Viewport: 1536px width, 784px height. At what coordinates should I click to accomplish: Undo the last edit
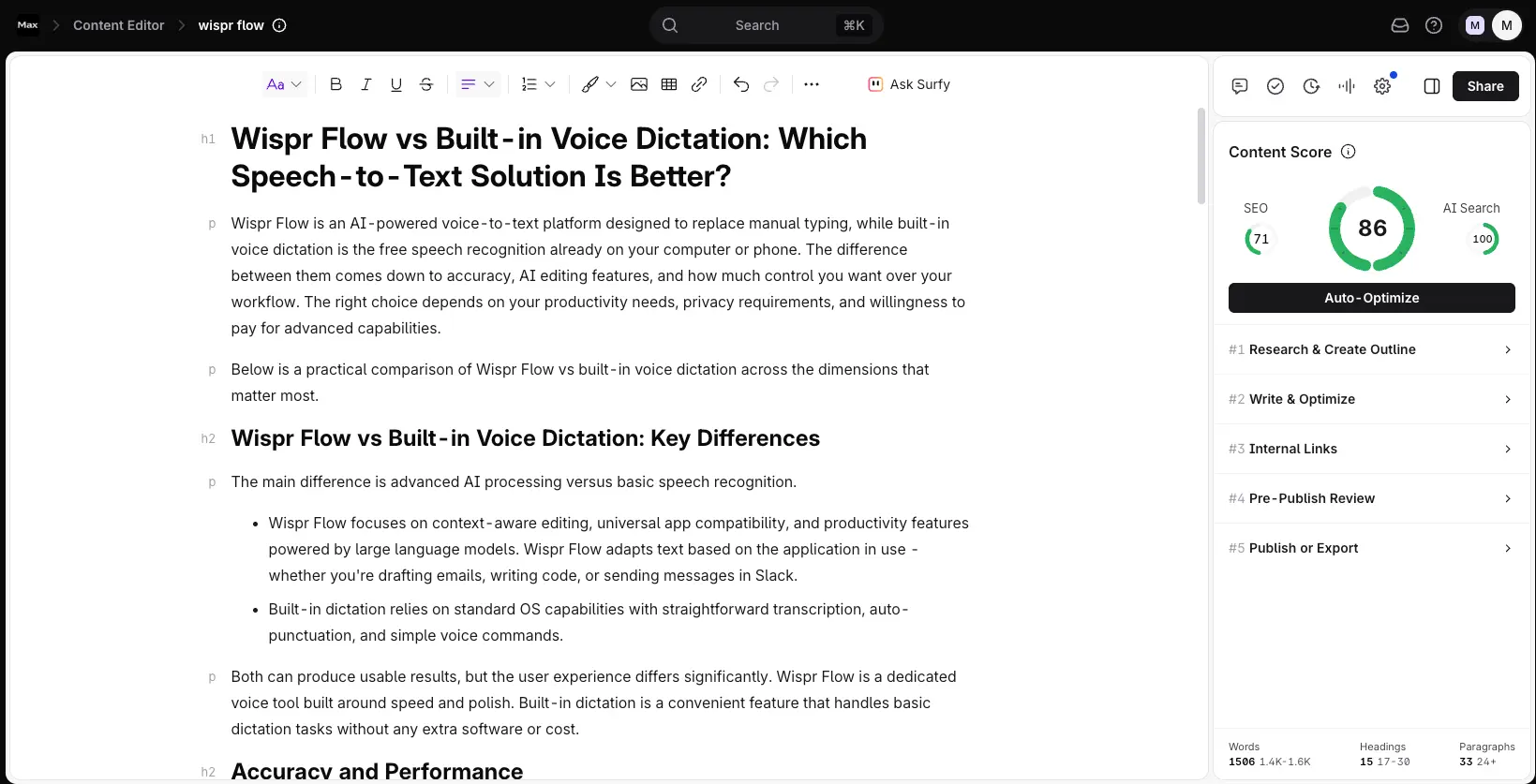pyautogui.click(x=741, y=84)
